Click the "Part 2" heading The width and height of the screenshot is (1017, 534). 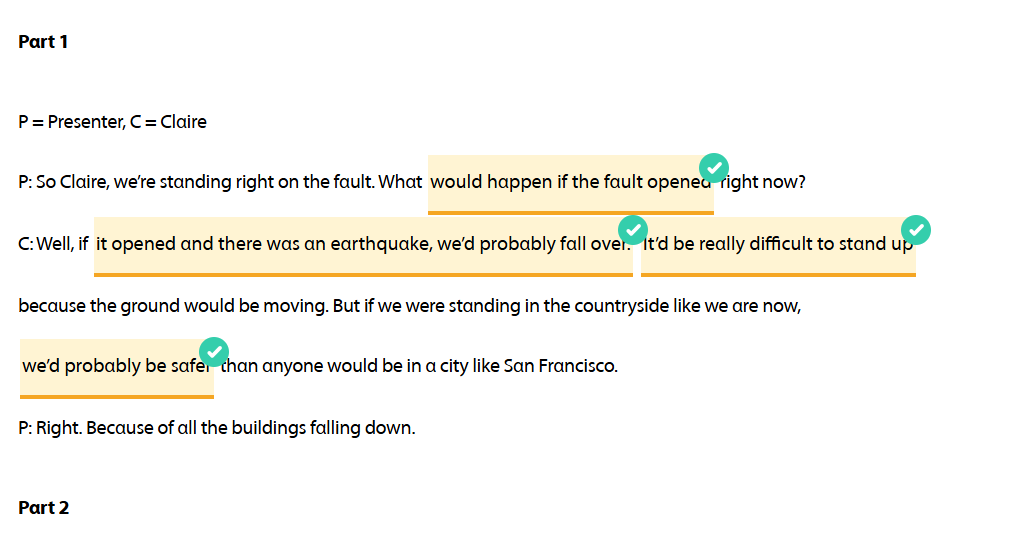pyautogui.click(x=44, y=508)
